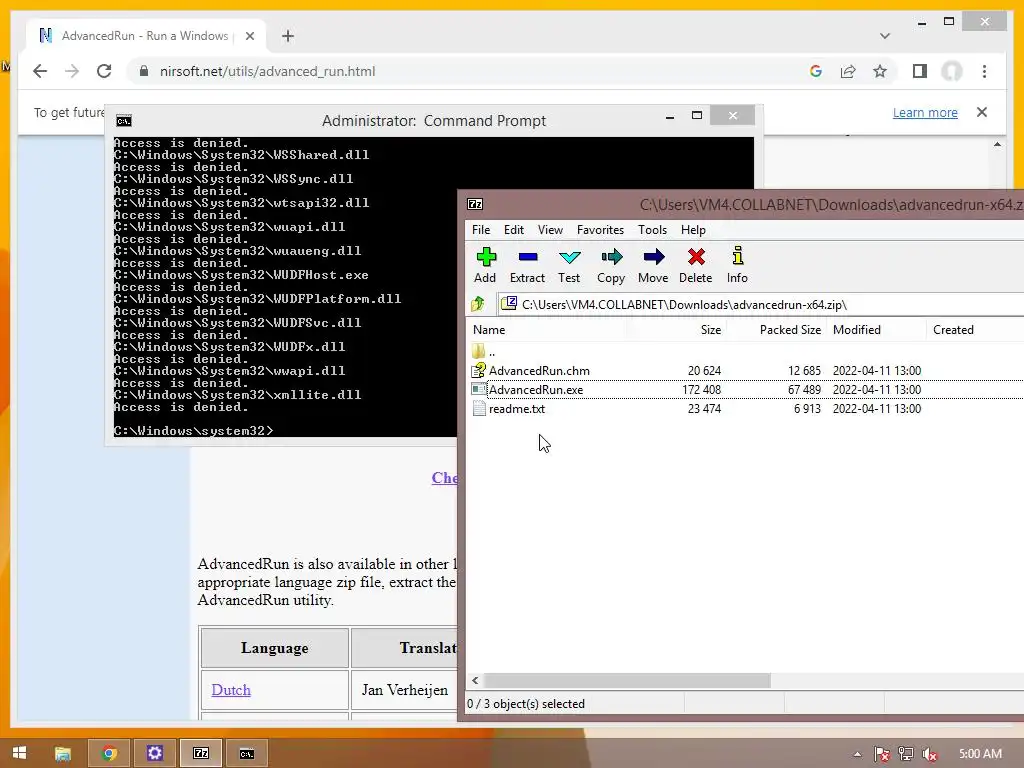This screenshot has height=768, width=1024.
Task: Click the Move icon in 7-Zip toolbar
Action: click(x=653, y=265)
